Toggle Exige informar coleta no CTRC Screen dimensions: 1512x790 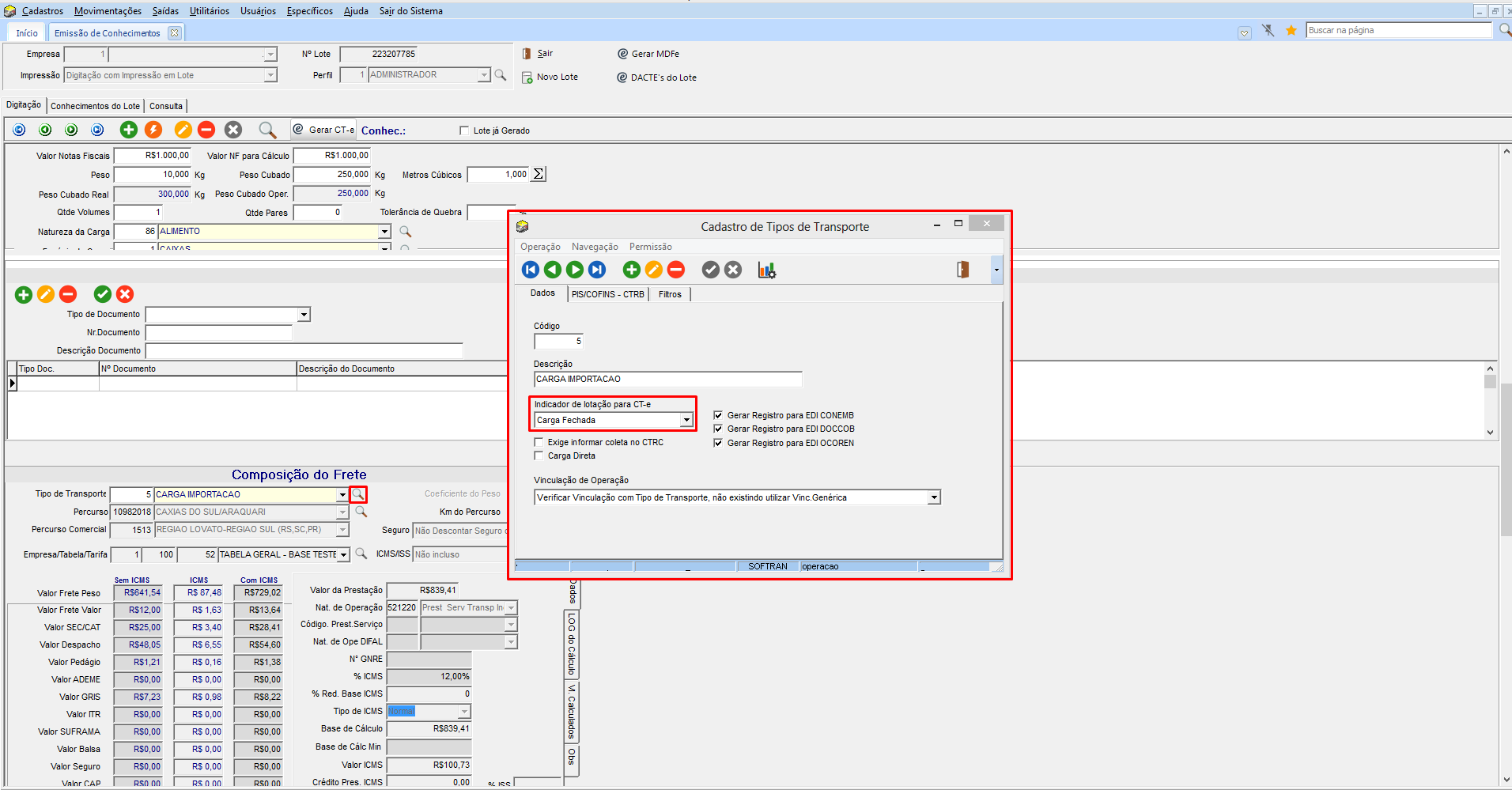pyautogui.click(x=539, y=443)
